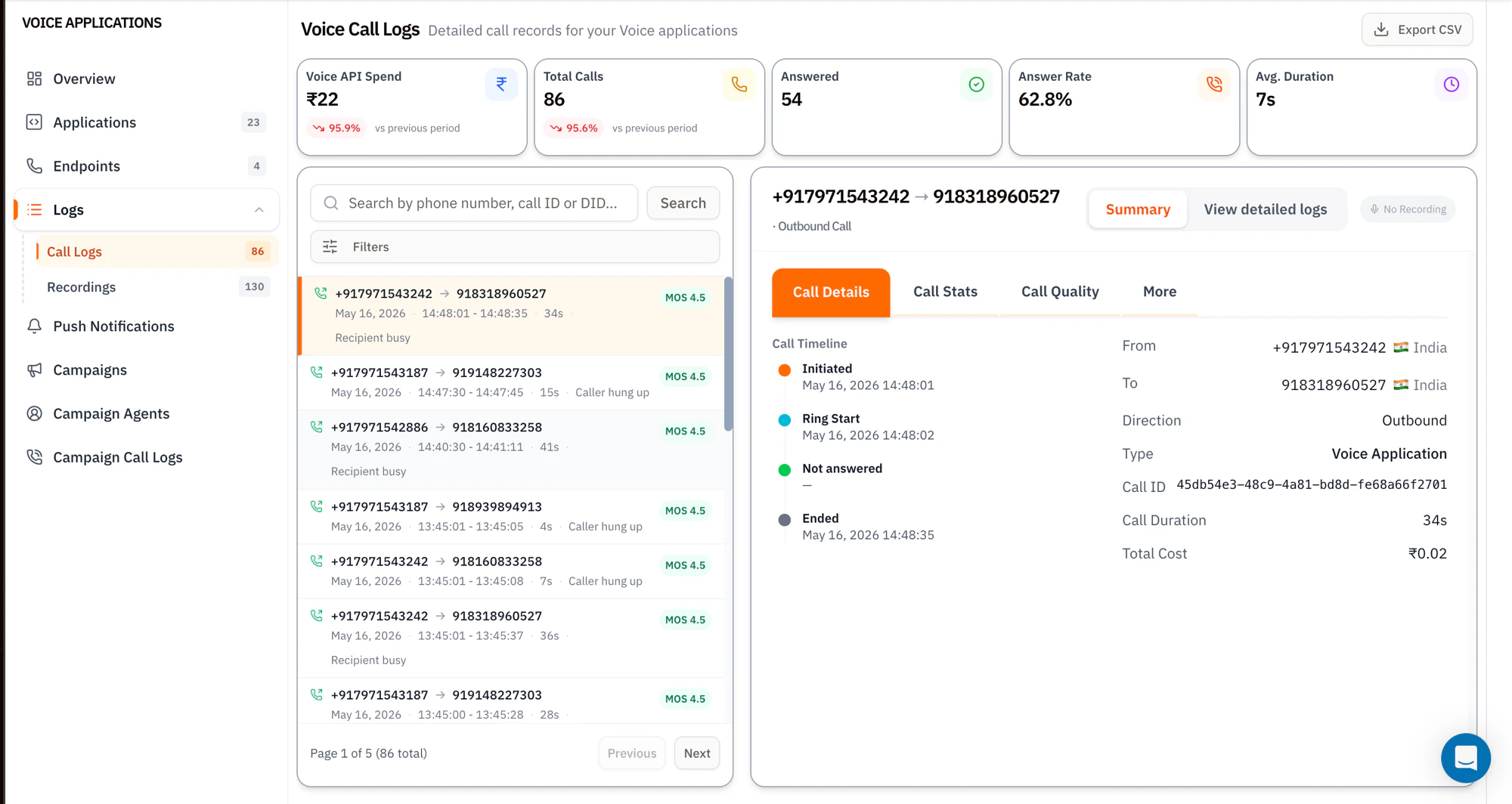The image size is (1512, 804).
Task: Click India flag next to To number
Action: pos(1401,385)
